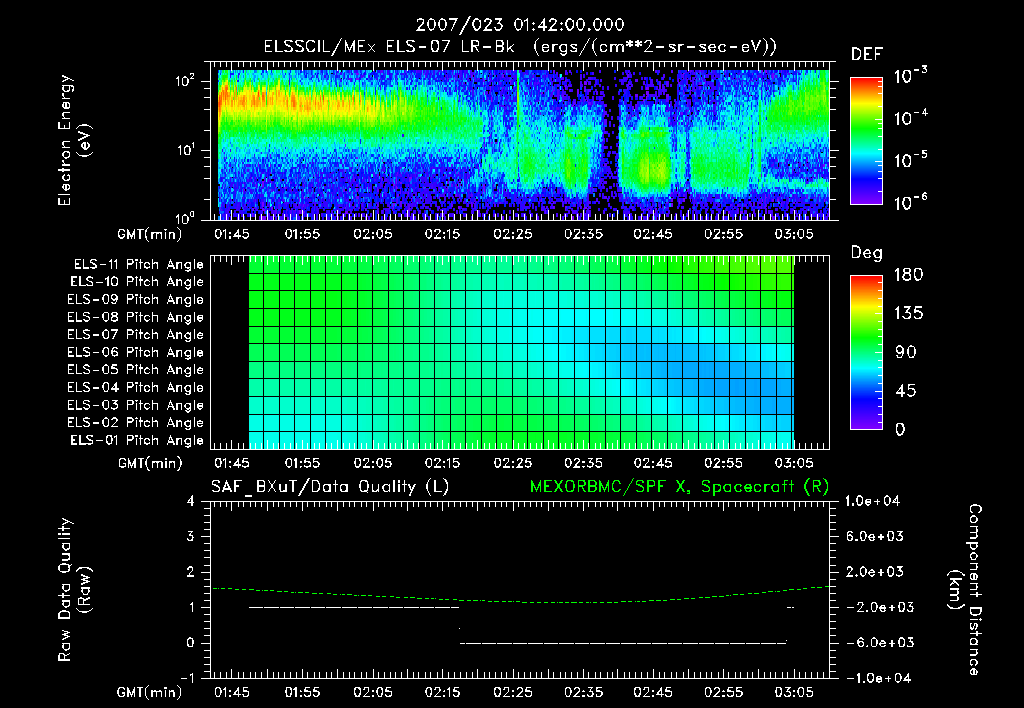Click the DEF color bar legend

coord(866,140)
